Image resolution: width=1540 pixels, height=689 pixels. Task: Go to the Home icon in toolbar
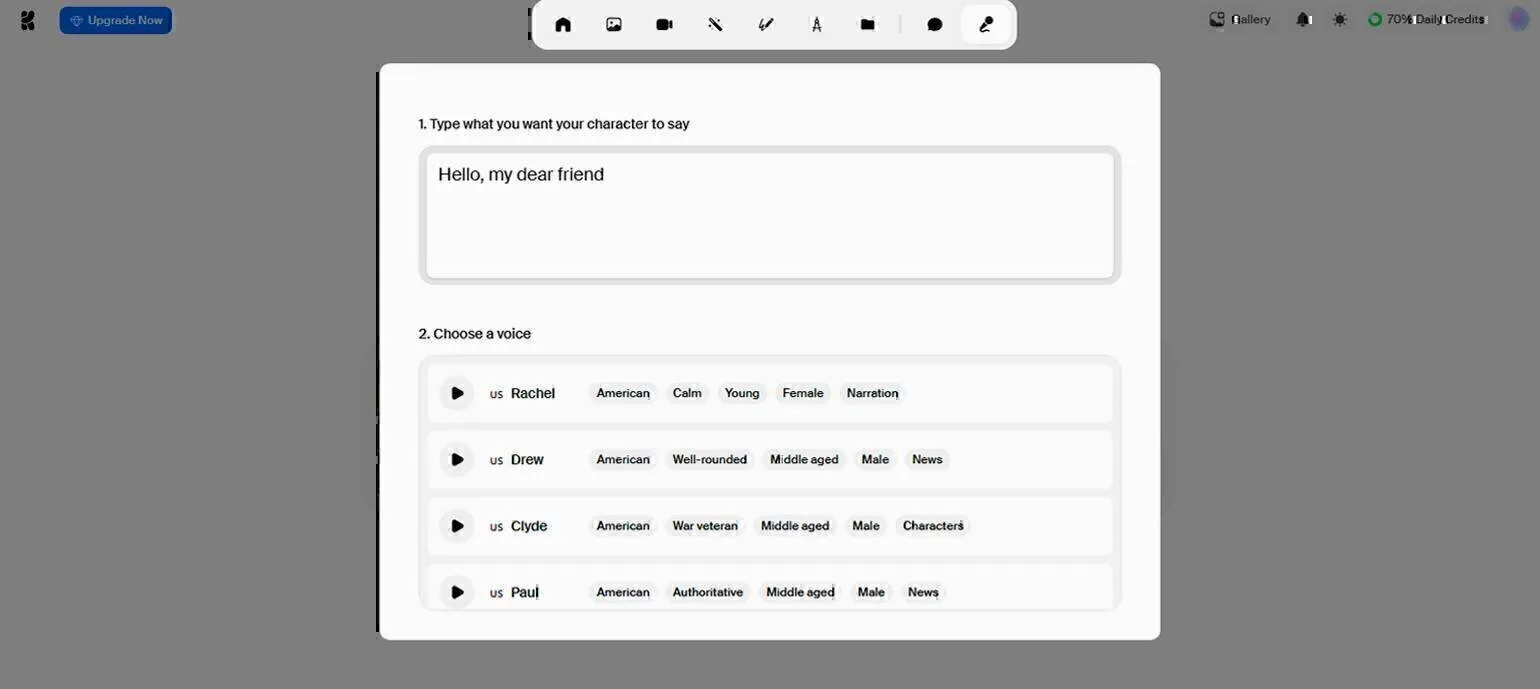[563, 25]
